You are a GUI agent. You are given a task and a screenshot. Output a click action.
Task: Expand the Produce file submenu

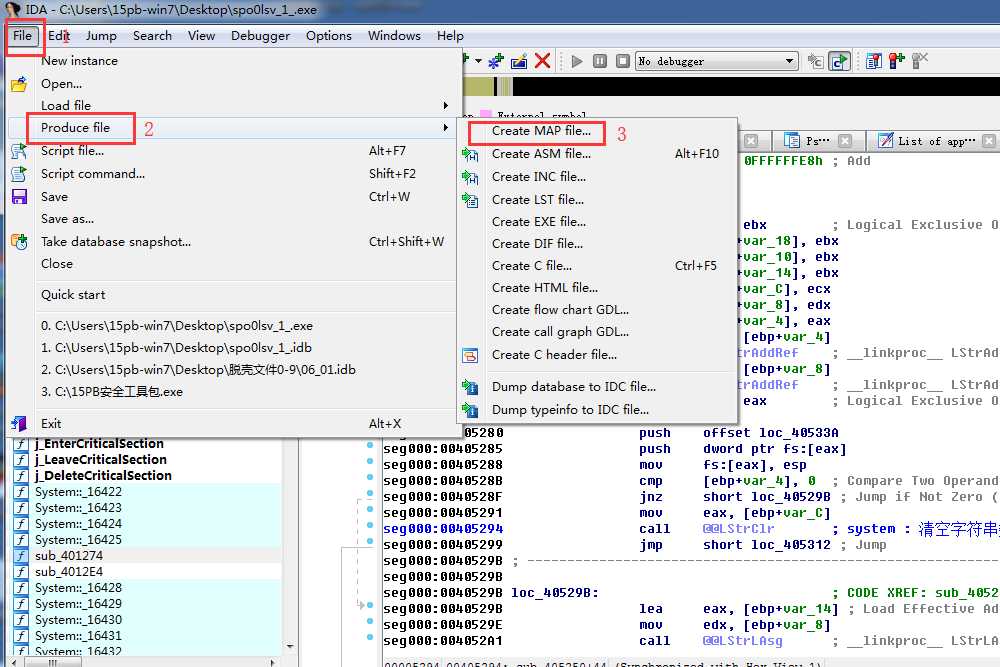[x=231, y=128]
